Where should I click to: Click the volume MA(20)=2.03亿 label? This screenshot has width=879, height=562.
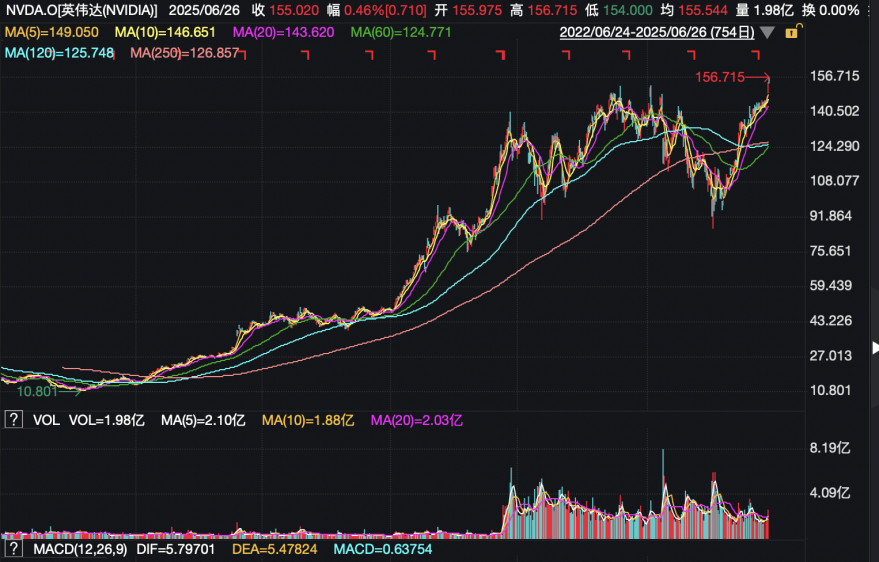pyautogui.click(x=417, y=420)
